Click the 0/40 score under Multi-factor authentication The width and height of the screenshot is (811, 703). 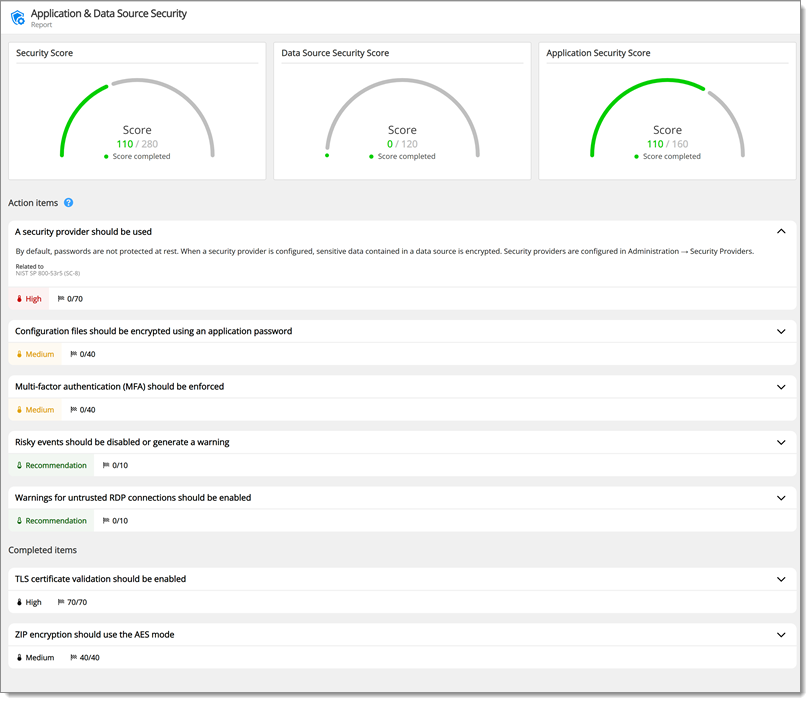click(x=87, y=410)
